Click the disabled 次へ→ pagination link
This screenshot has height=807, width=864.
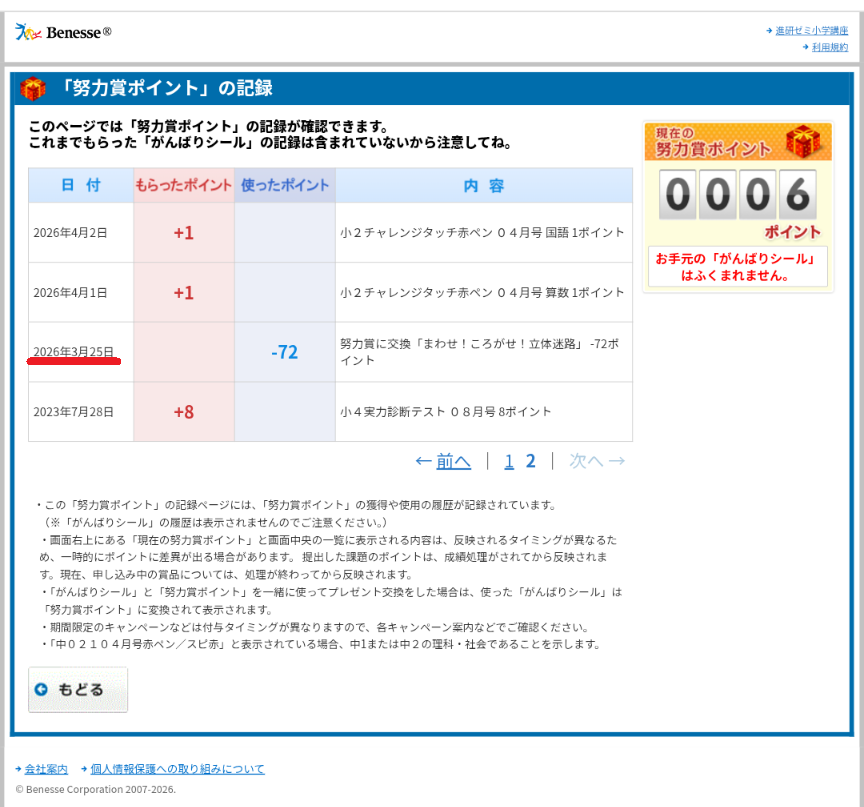click(597, 461)
